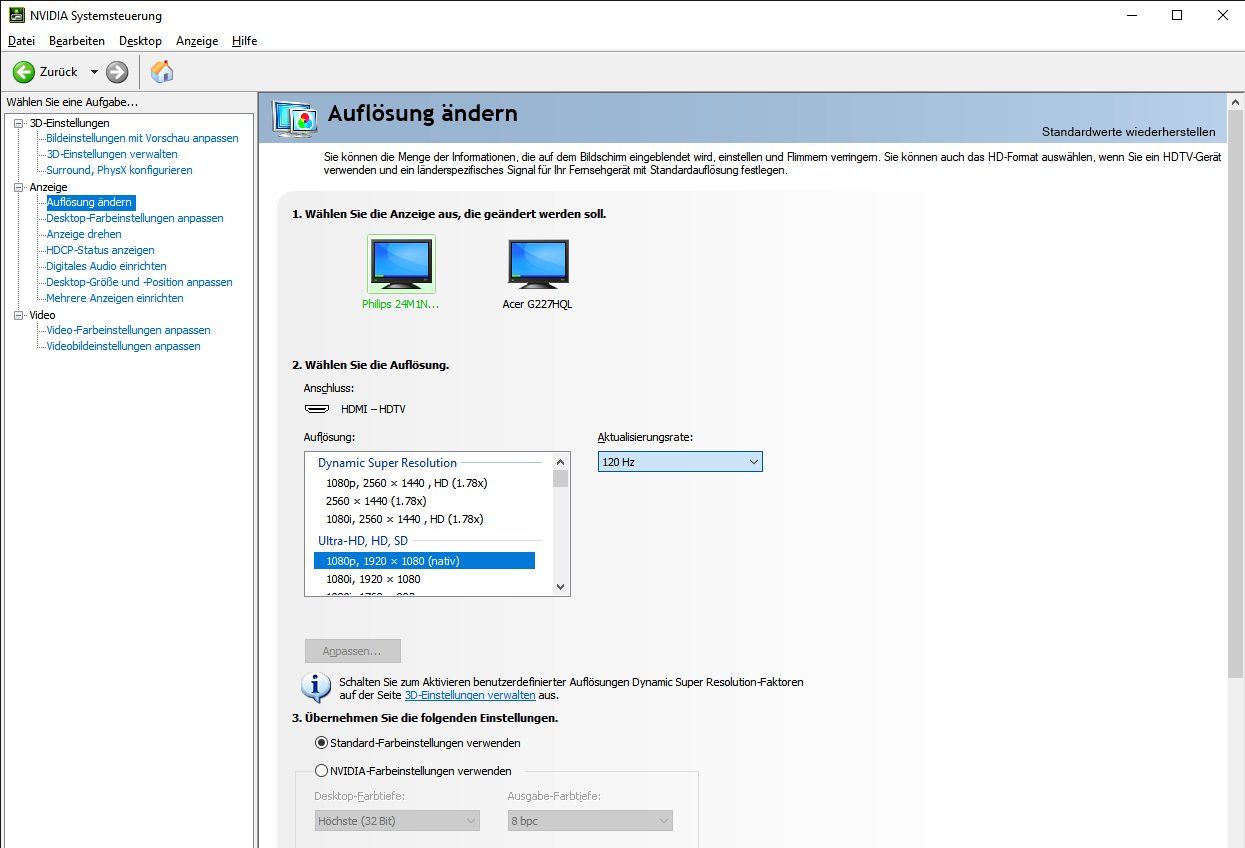This screenshot has width=1245, height=848.
Task: Open the Desktop-Farbtiefe dropdown
Action: [397, 821]
